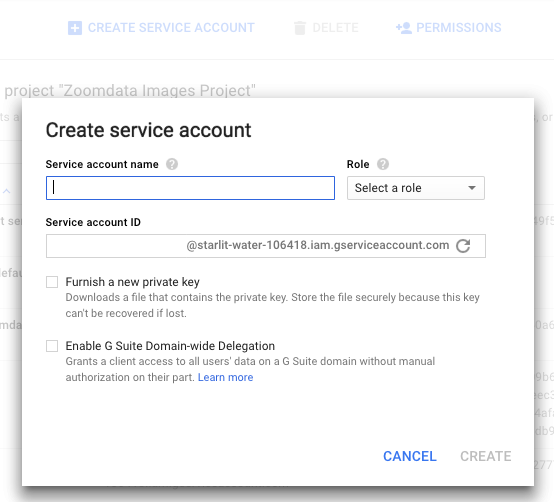This screenshot has width=554, height=502.
Task: Enable Furnish a new private key checkbox
Action: click(x=52, y=282)
